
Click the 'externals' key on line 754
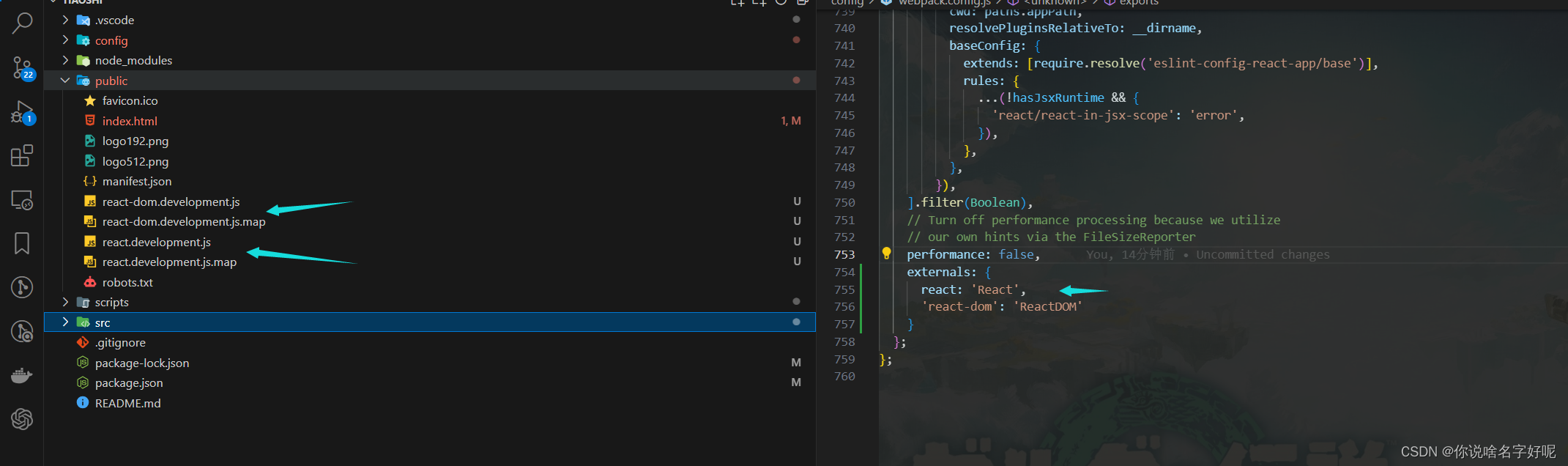tap(937, 272)
